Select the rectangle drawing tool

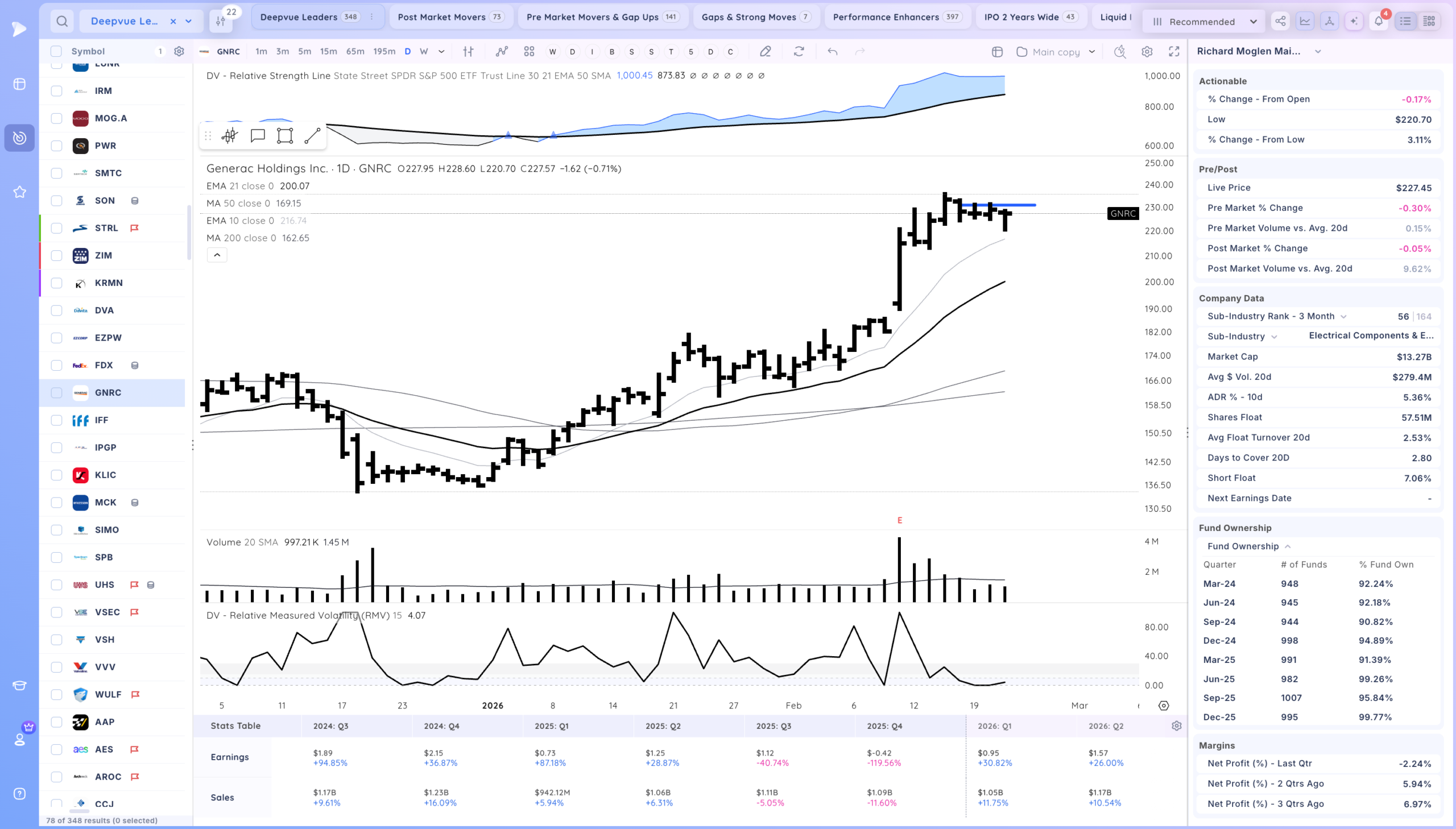tap(285, 135)
